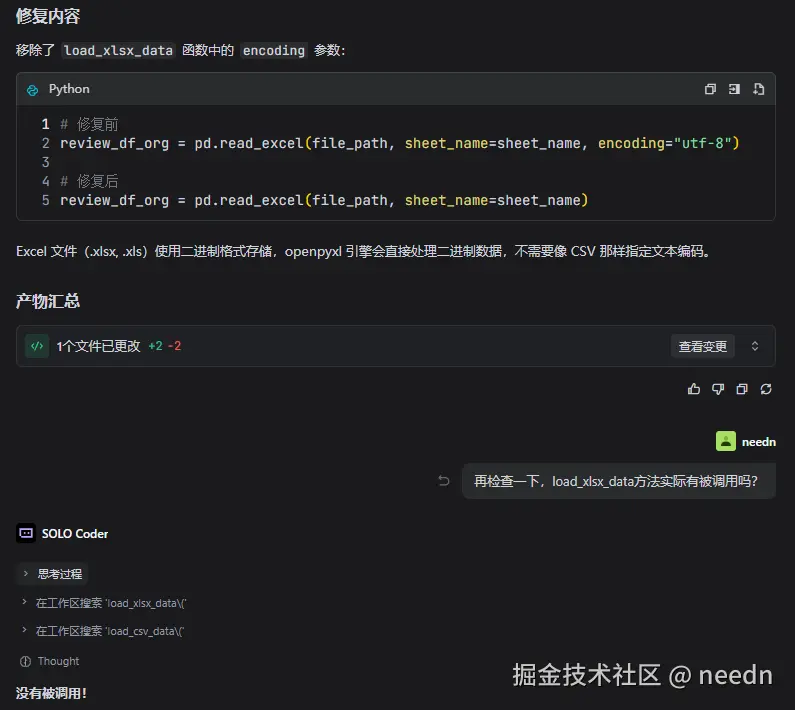Click code line 2 with encoding="utf-8"
The width and height of the screenshot is (795, 710).
[x=400, y=144]
